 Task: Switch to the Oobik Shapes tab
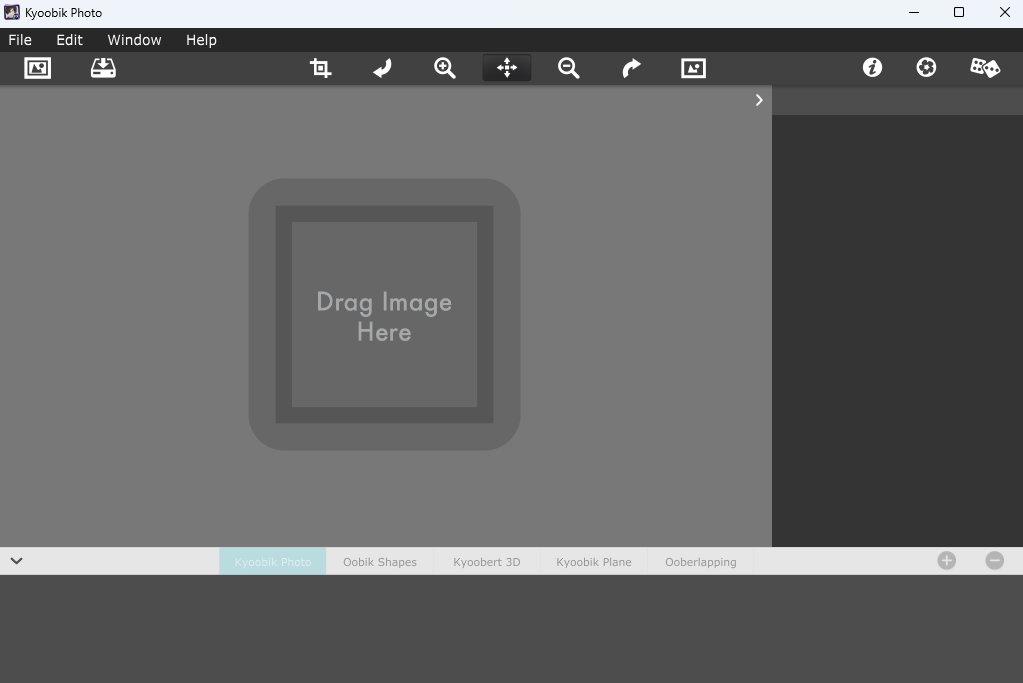tap(380, 562)
